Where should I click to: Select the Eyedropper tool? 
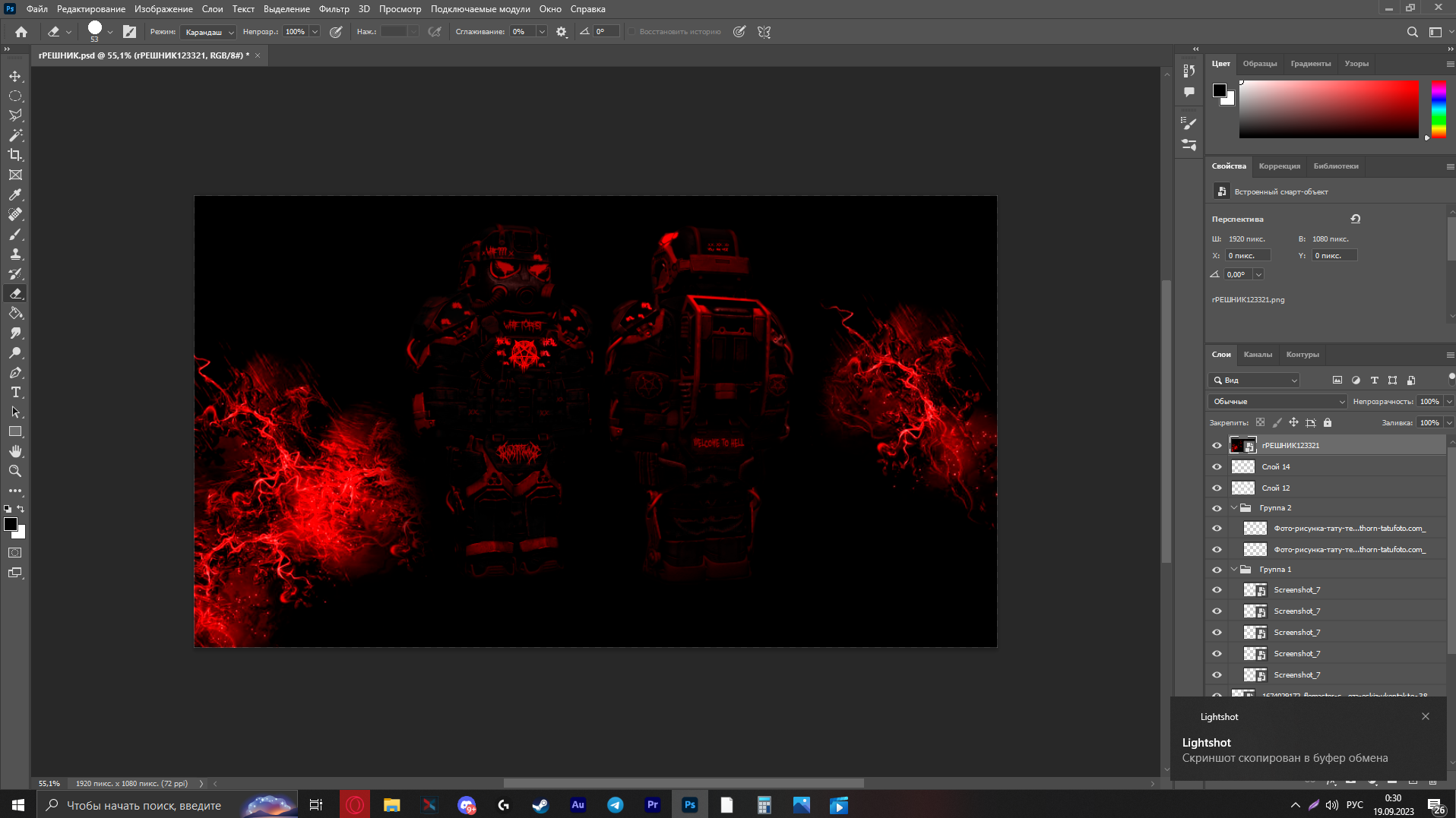(x=15, y=195)
